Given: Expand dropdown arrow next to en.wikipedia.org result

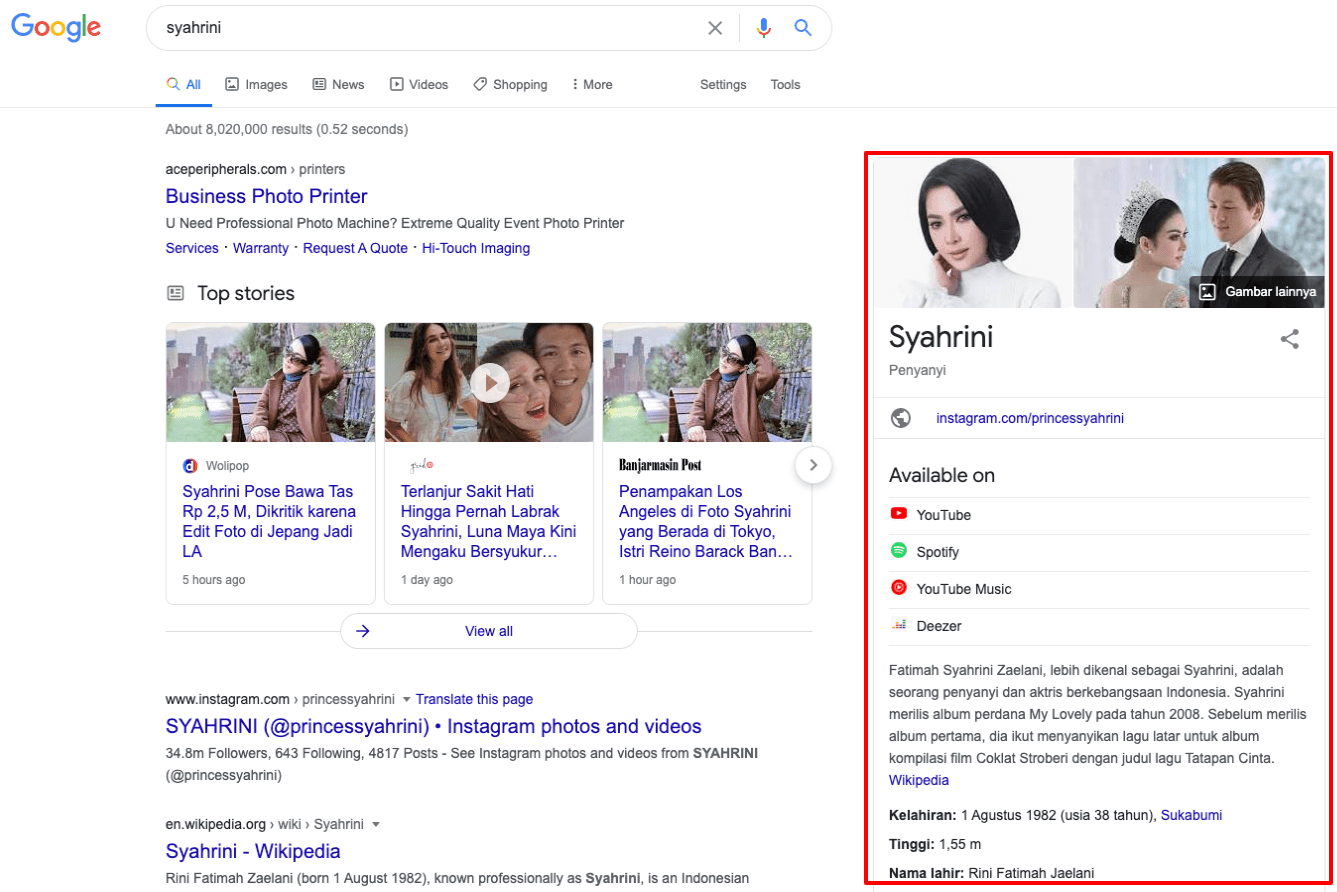Looking at the screenshot, I should click(376, 825).
